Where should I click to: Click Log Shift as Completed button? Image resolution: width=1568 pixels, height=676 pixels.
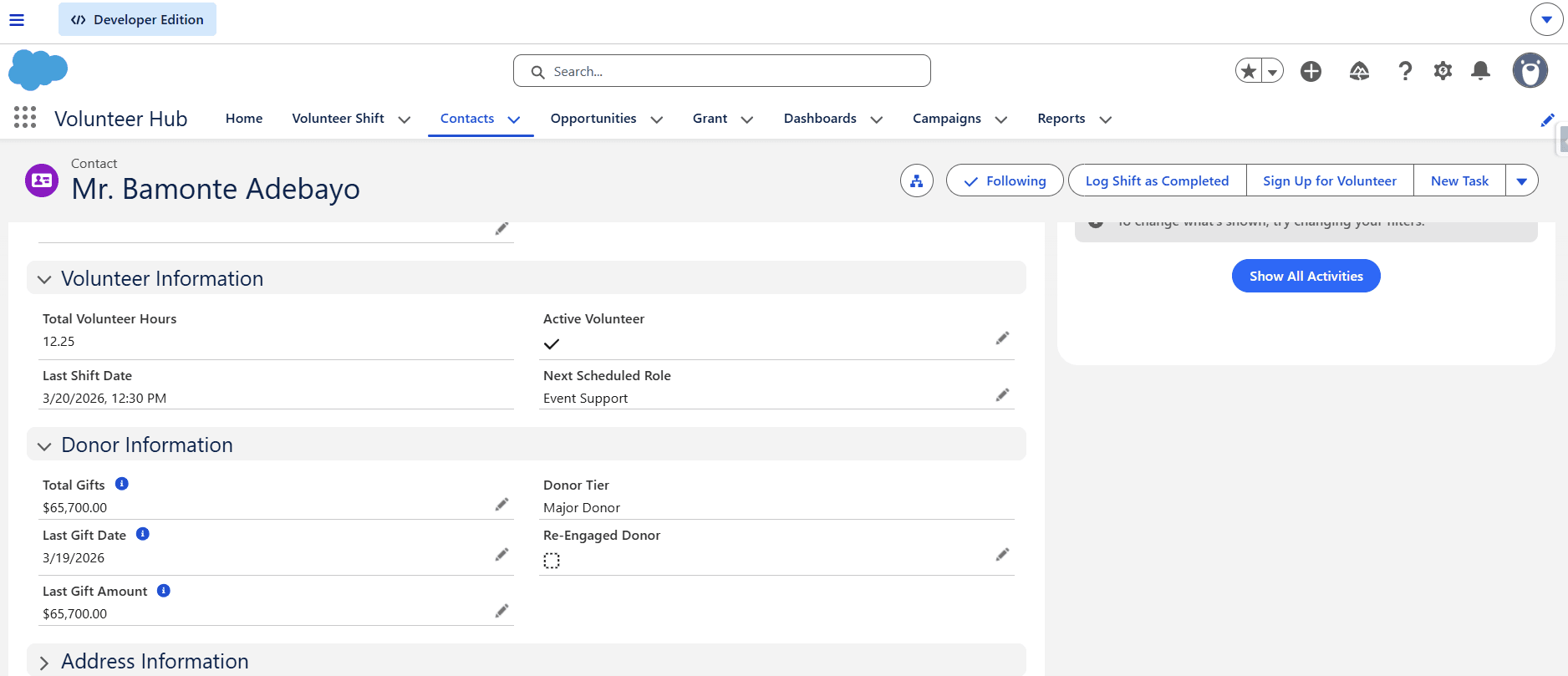[x=1157, y=180]
